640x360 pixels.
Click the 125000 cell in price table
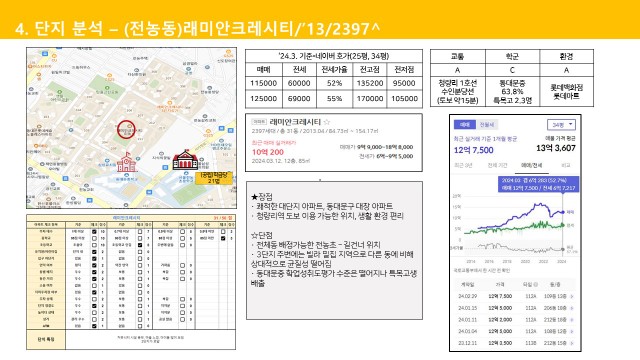pos(264,99)
